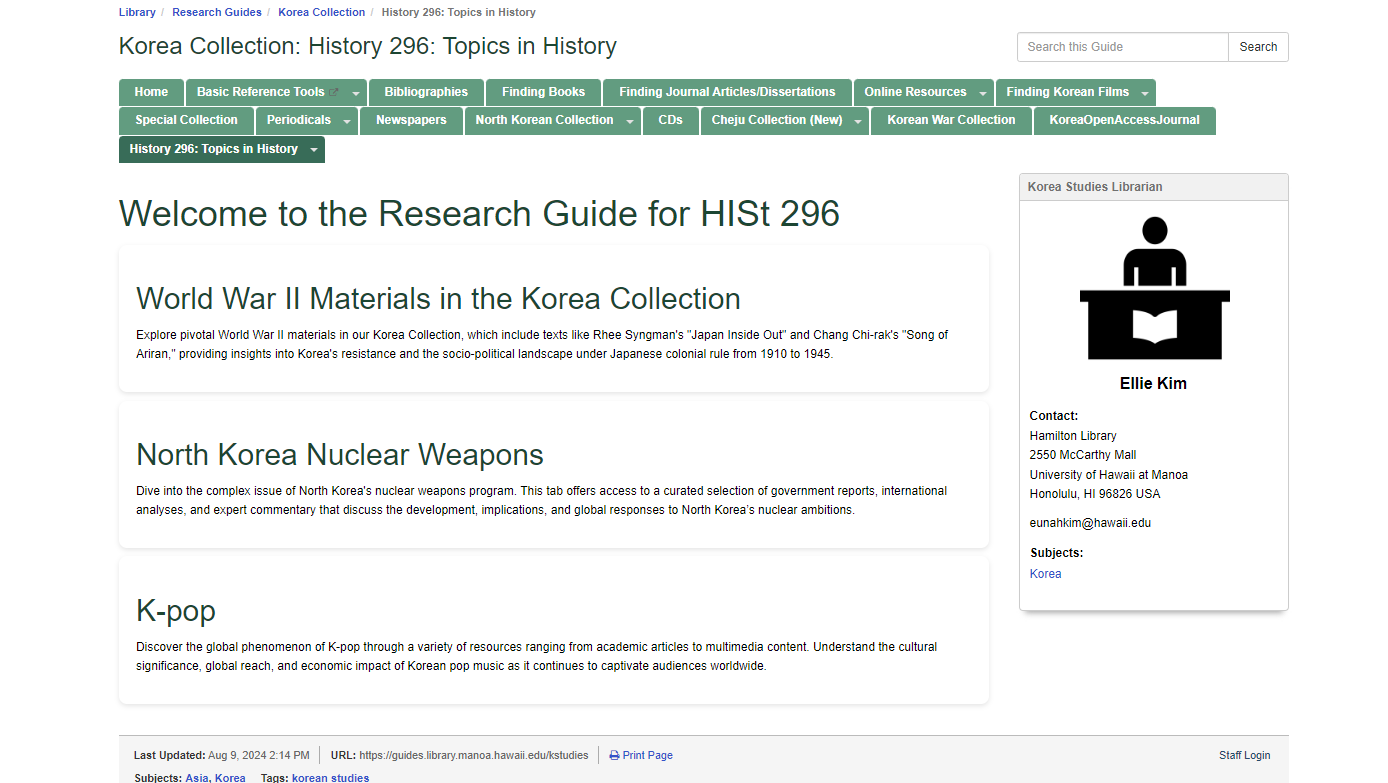The image size is (1388, 783).
Task: Open the Finding Books tab
Action: tap(543, 92)
